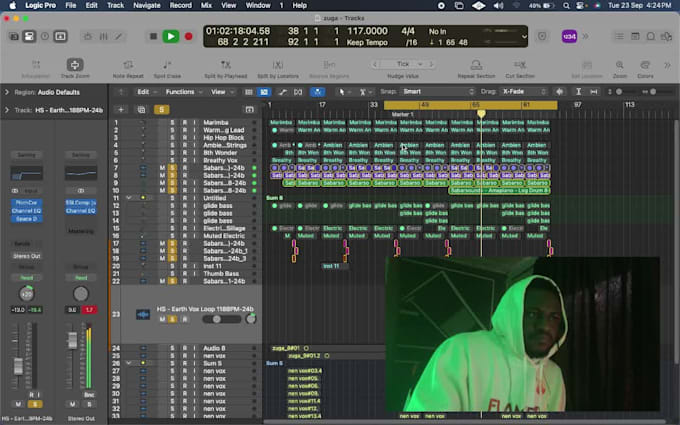Screen dimensions: 680x425
Task: Open the View dropdown in Tracks area
Action: point(222,92)
